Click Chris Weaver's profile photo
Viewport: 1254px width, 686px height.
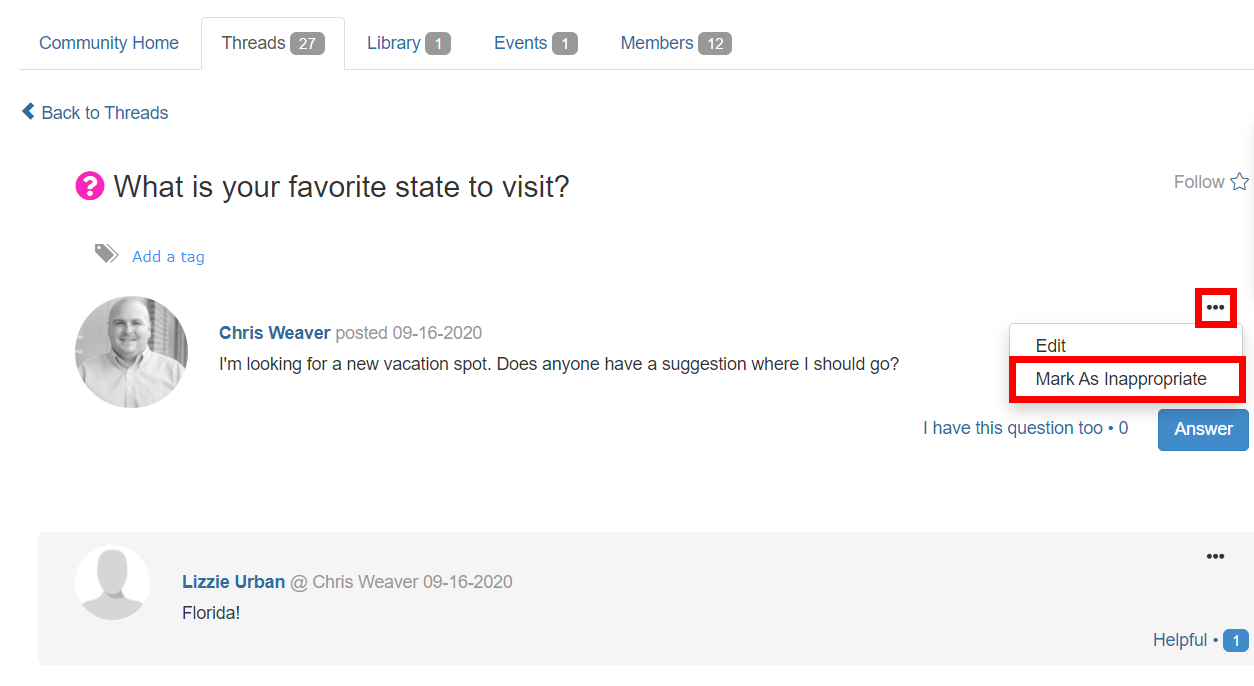pyautogui.click(x=131, y=352)
